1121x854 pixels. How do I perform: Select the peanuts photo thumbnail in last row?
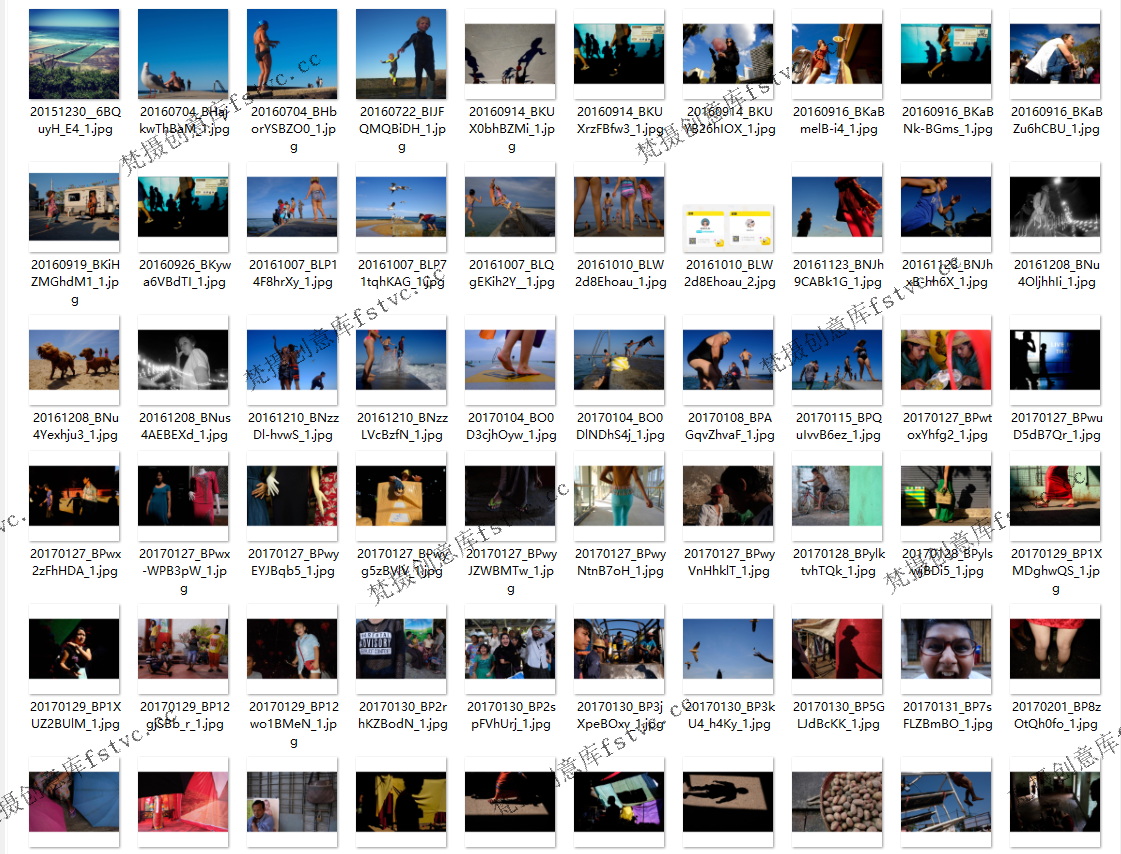837,801
